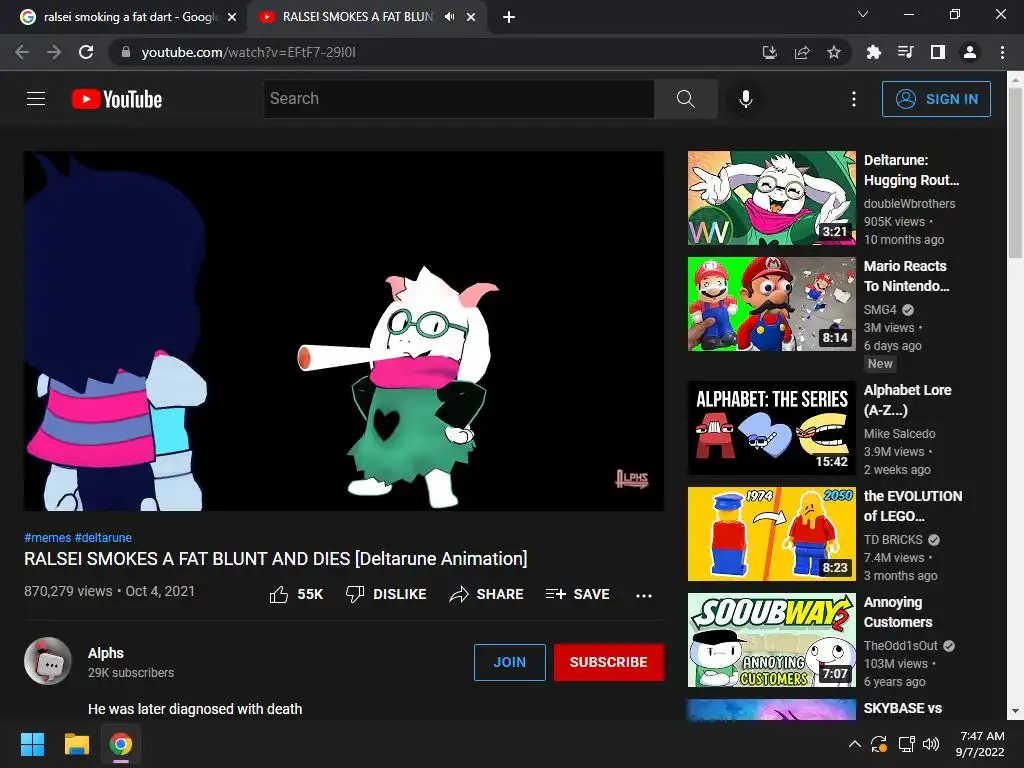Screen dimensions: 1024x768
Task: Show hidden system tray icons
Action: [854, 744]
